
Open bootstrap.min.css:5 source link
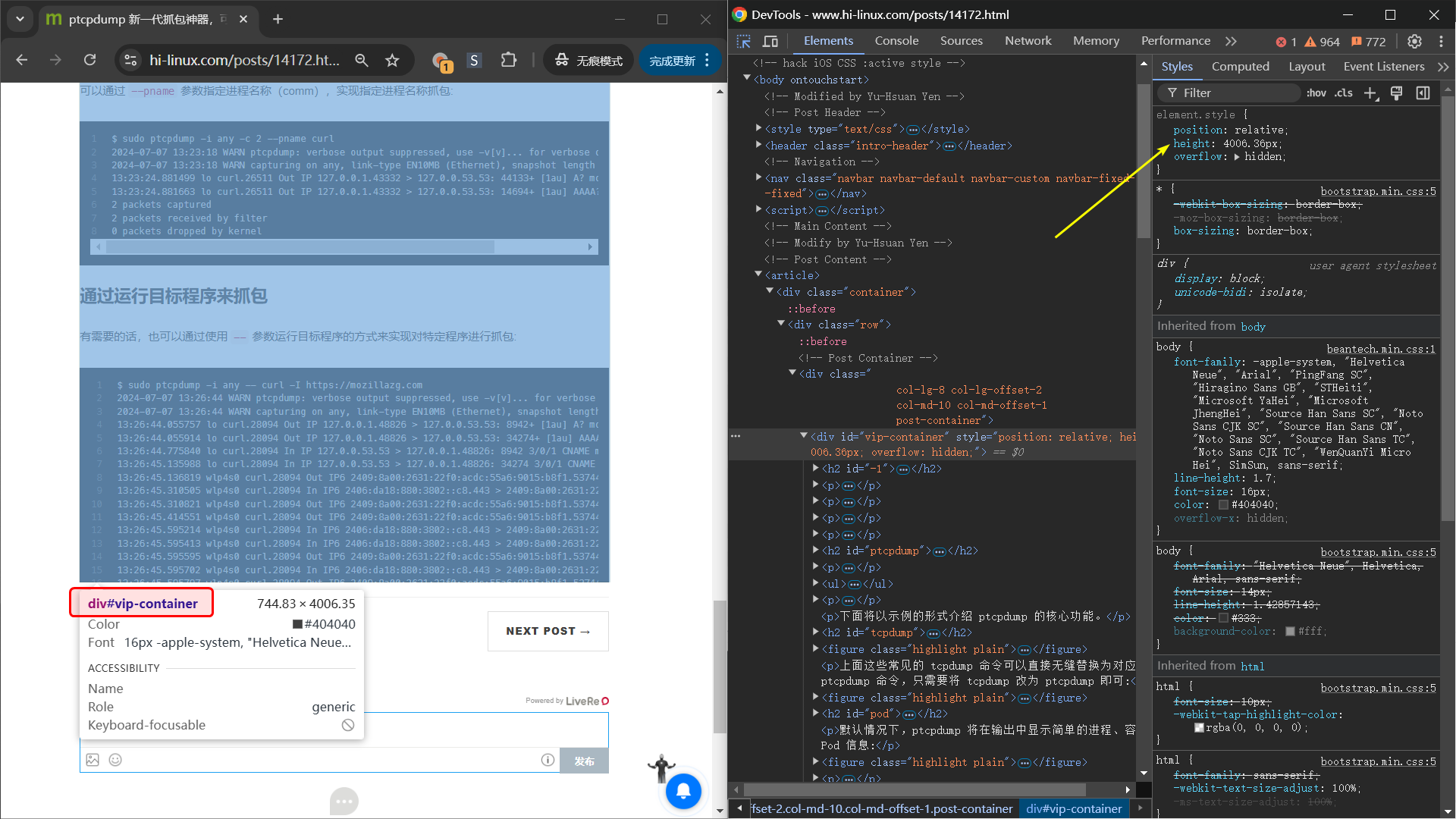(x=1378, y=191)
